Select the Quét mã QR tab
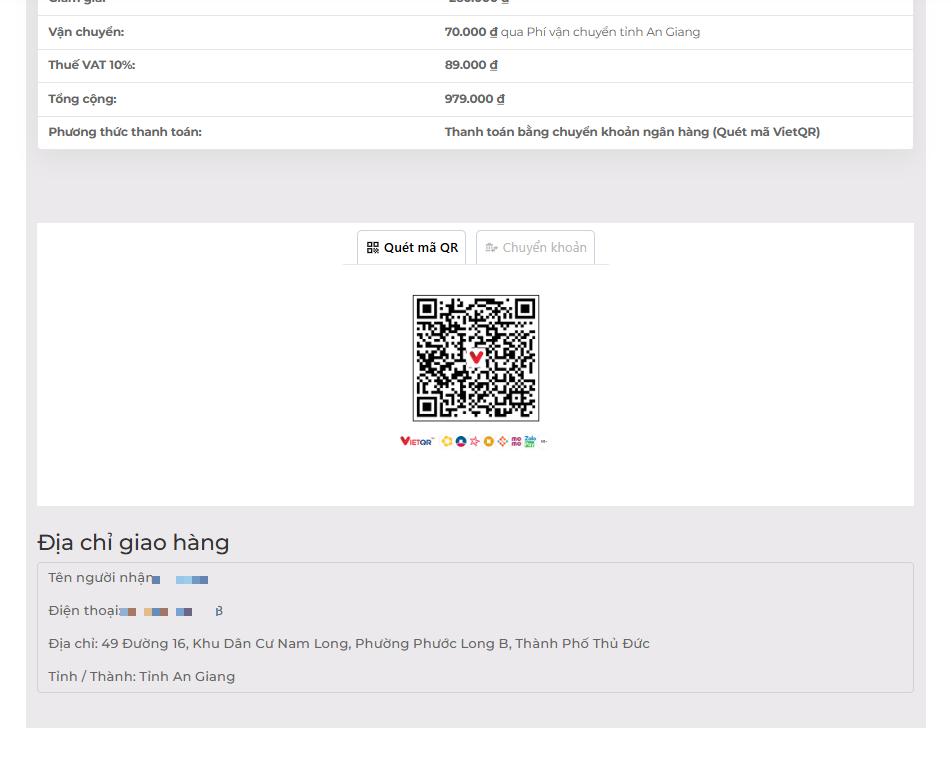 pos(411,246)
